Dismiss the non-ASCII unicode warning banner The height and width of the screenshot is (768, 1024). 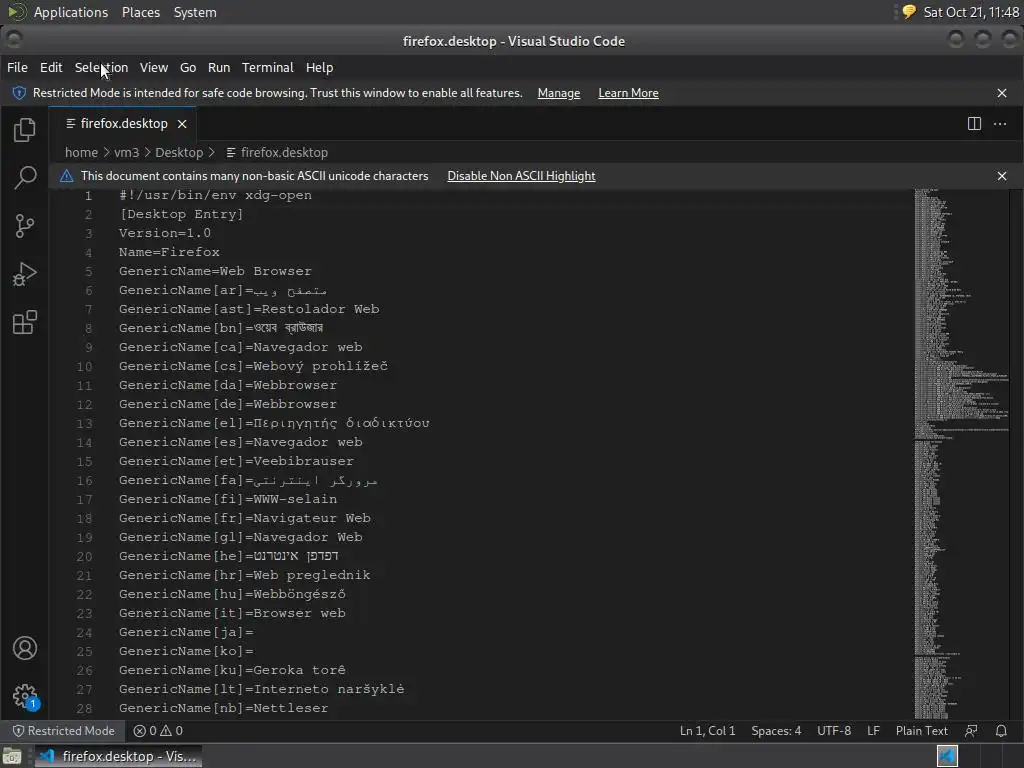pos(1002,176)
